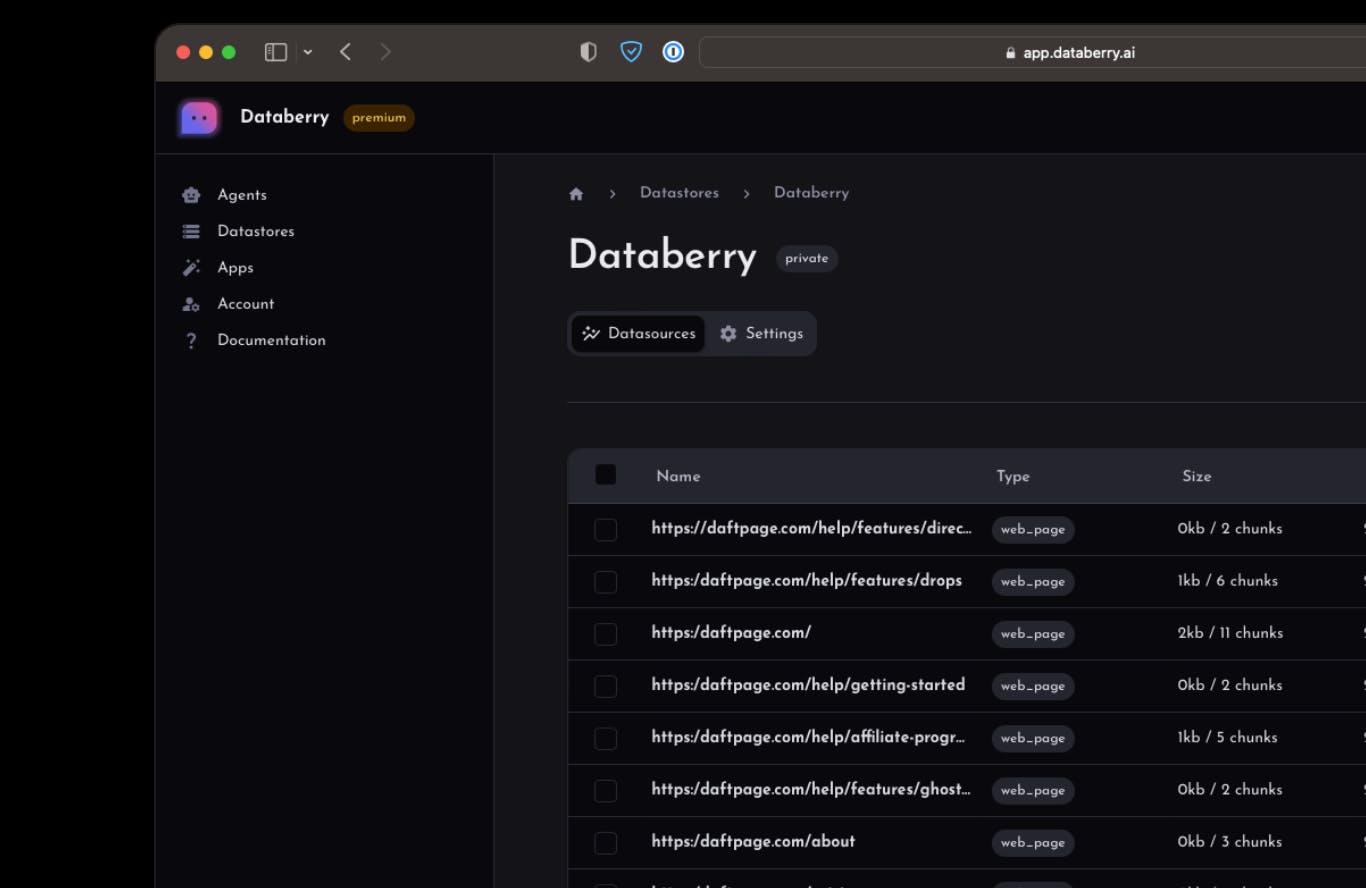1366x888 pixels.
Task: Switch to the Settings tab
Action: 761,334
